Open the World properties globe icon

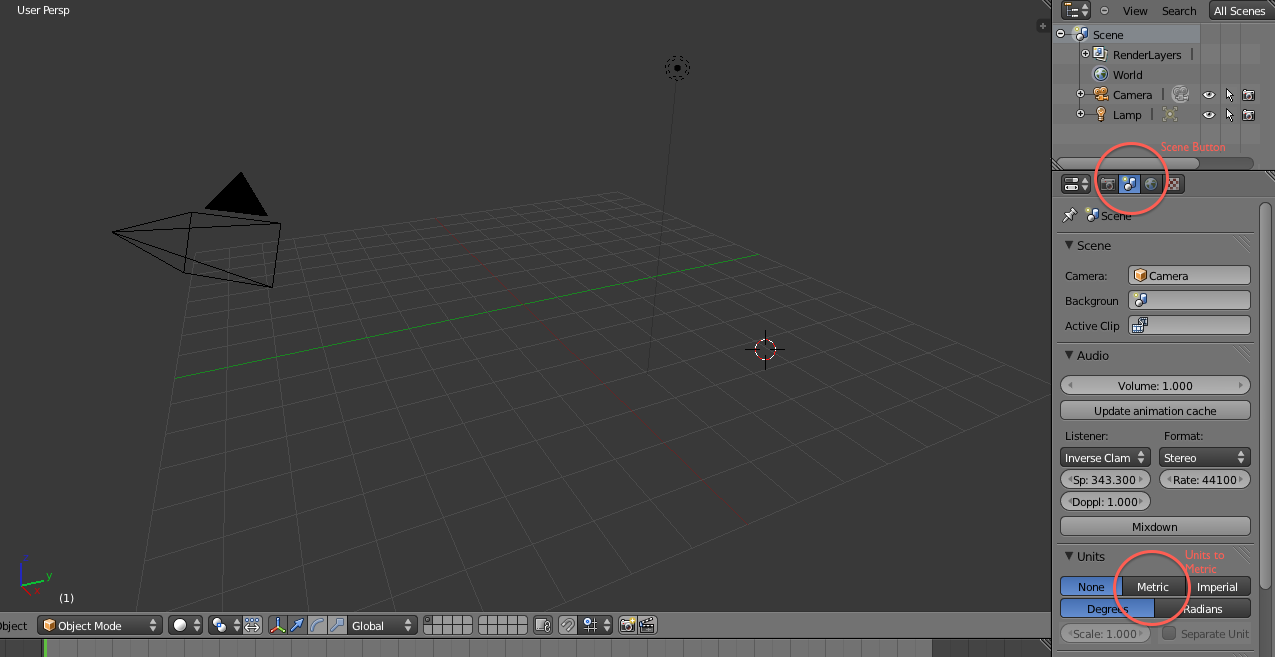pyautogui.click(x=1151, y=184)
